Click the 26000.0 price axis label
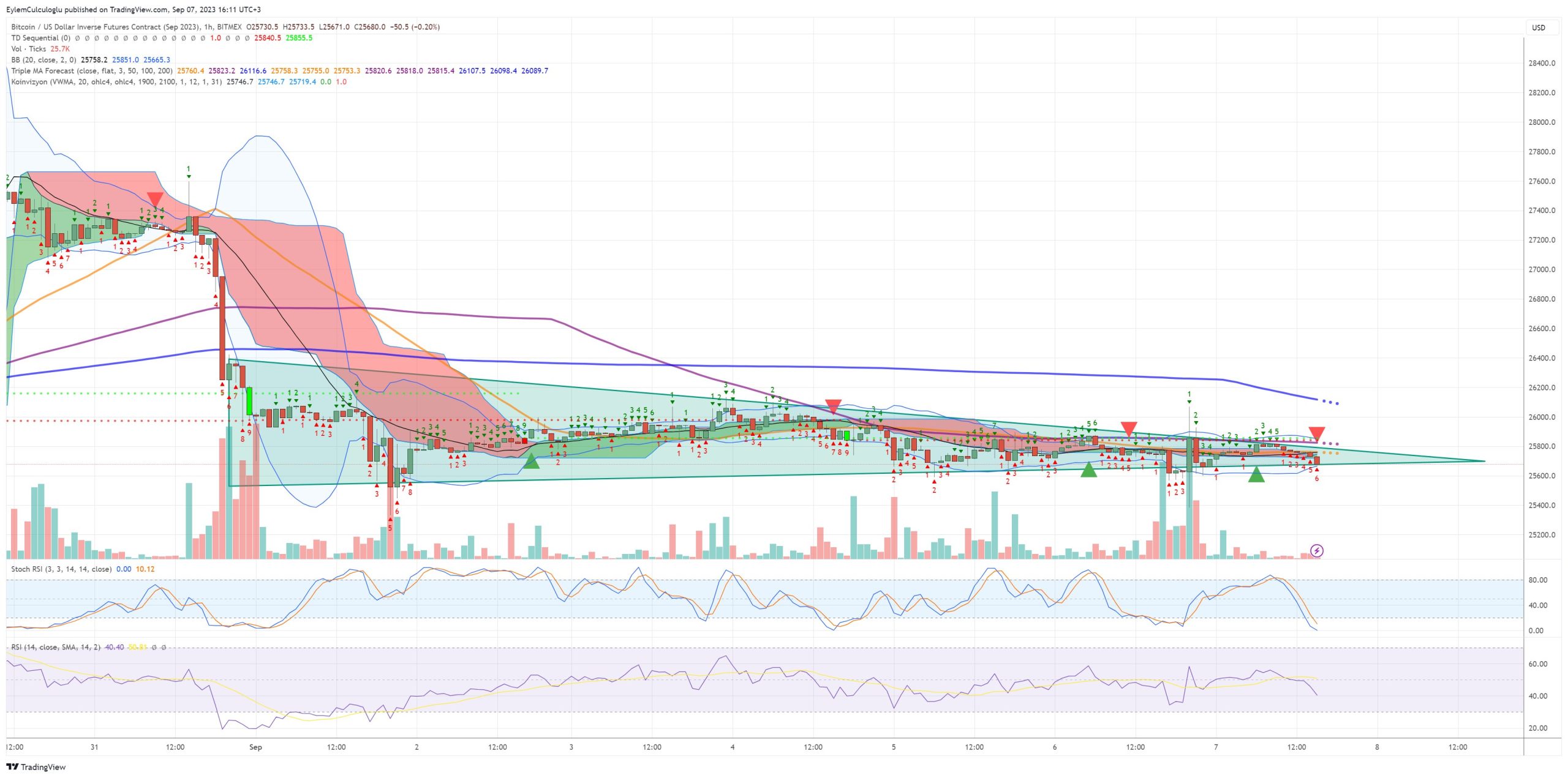This screenshot has width=1568, height=778. [1542, 417]
